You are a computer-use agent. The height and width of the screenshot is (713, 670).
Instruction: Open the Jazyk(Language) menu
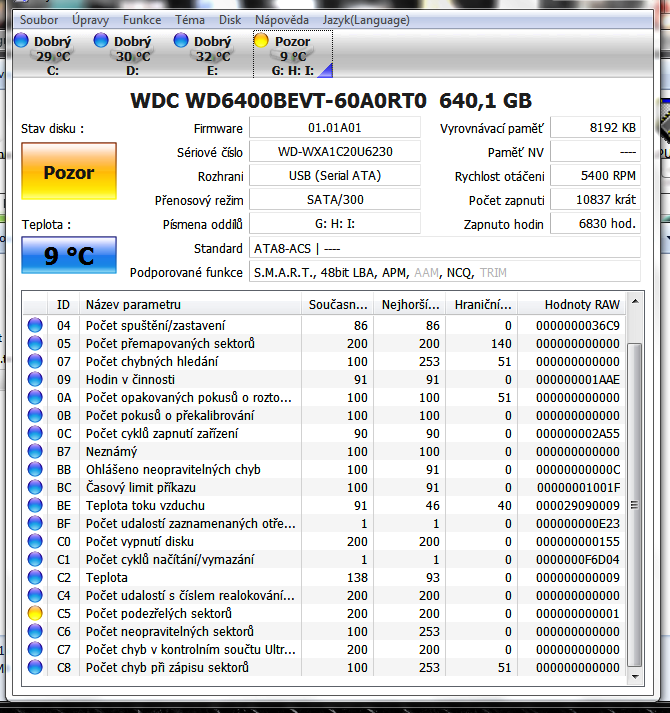[x=366, y=20]
